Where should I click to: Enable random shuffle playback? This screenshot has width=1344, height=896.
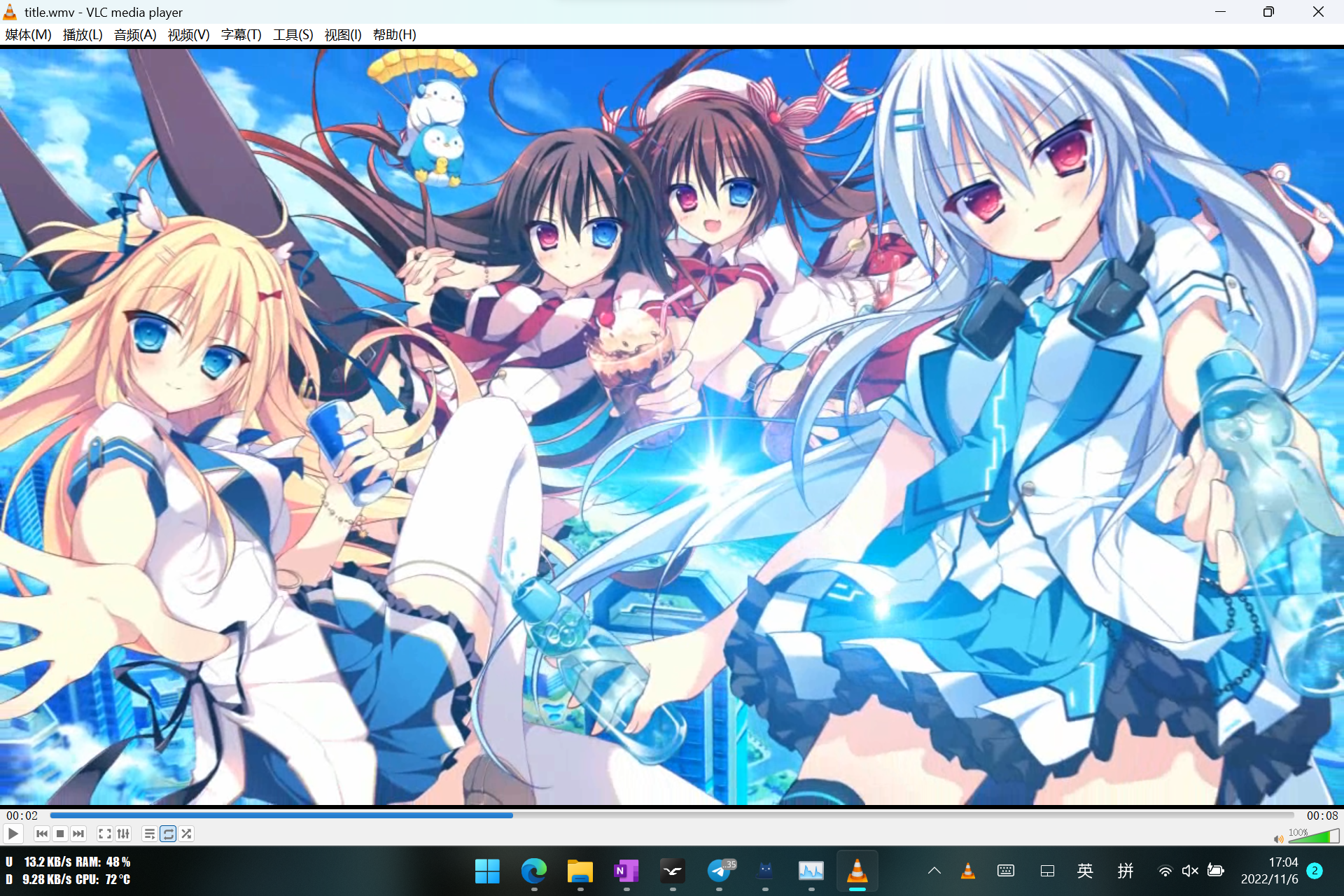pyautogui.click(x=186, y=834)
